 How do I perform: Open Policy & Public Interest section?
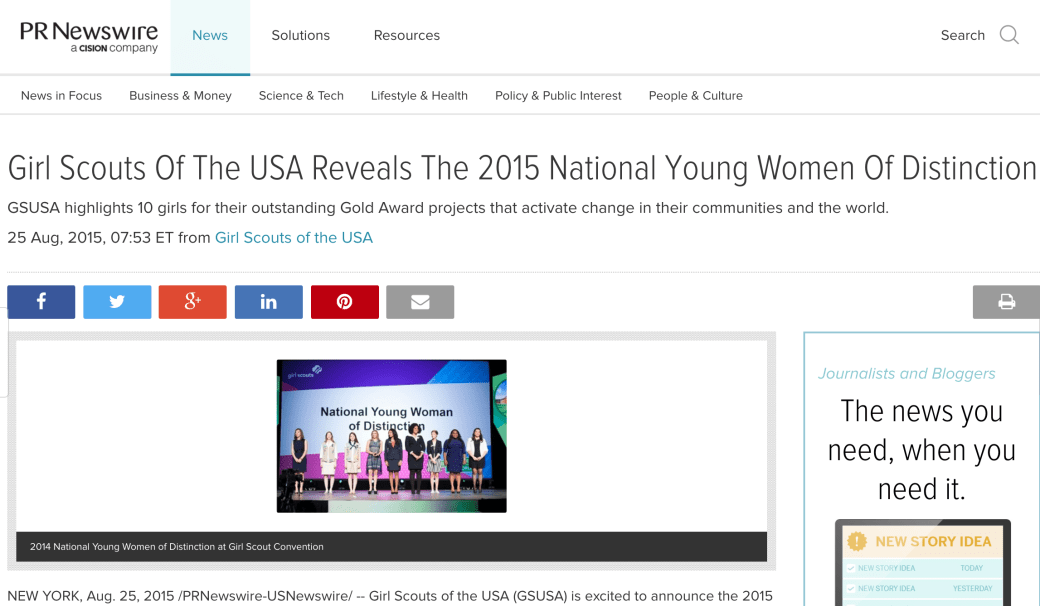558,96
